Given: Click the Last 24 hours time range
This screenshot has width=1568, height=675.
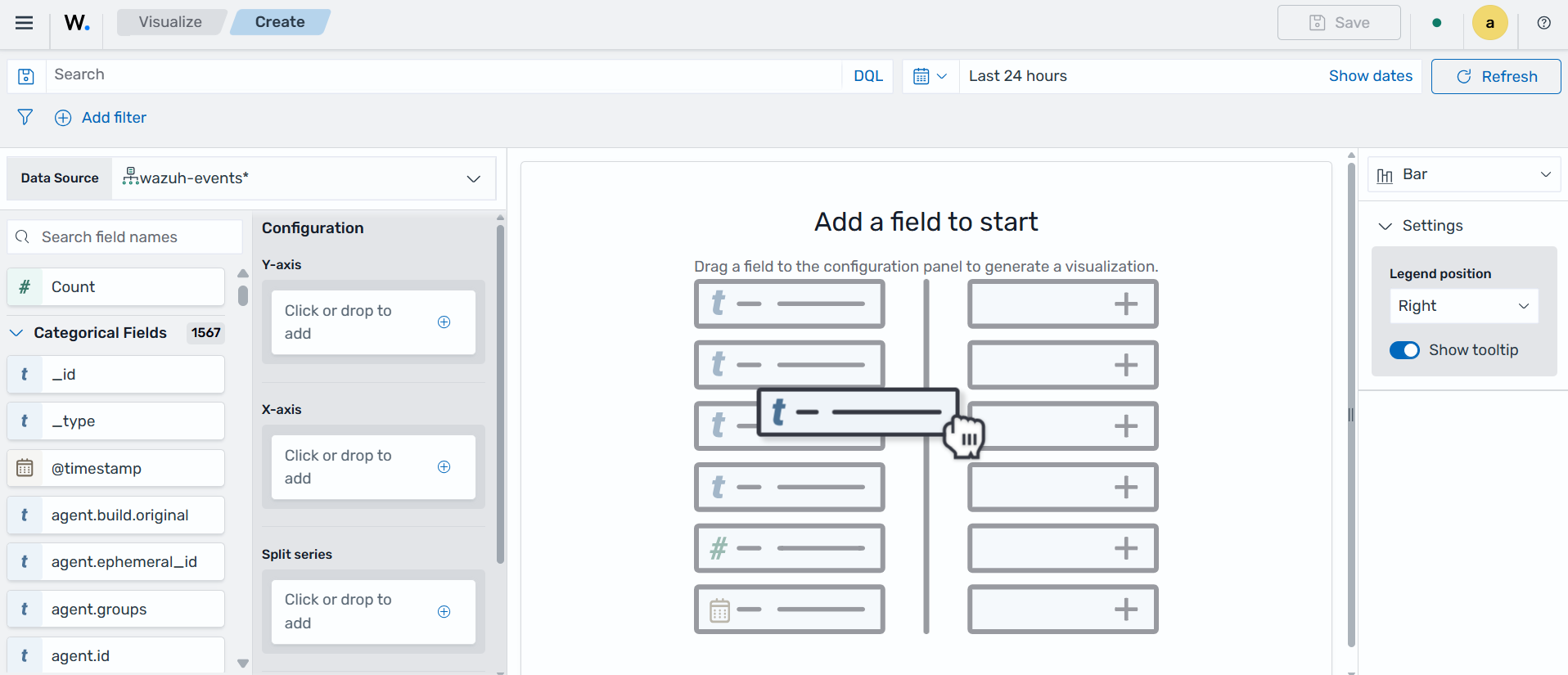Looking at the screenshot, I should [x=1018, y=76].
